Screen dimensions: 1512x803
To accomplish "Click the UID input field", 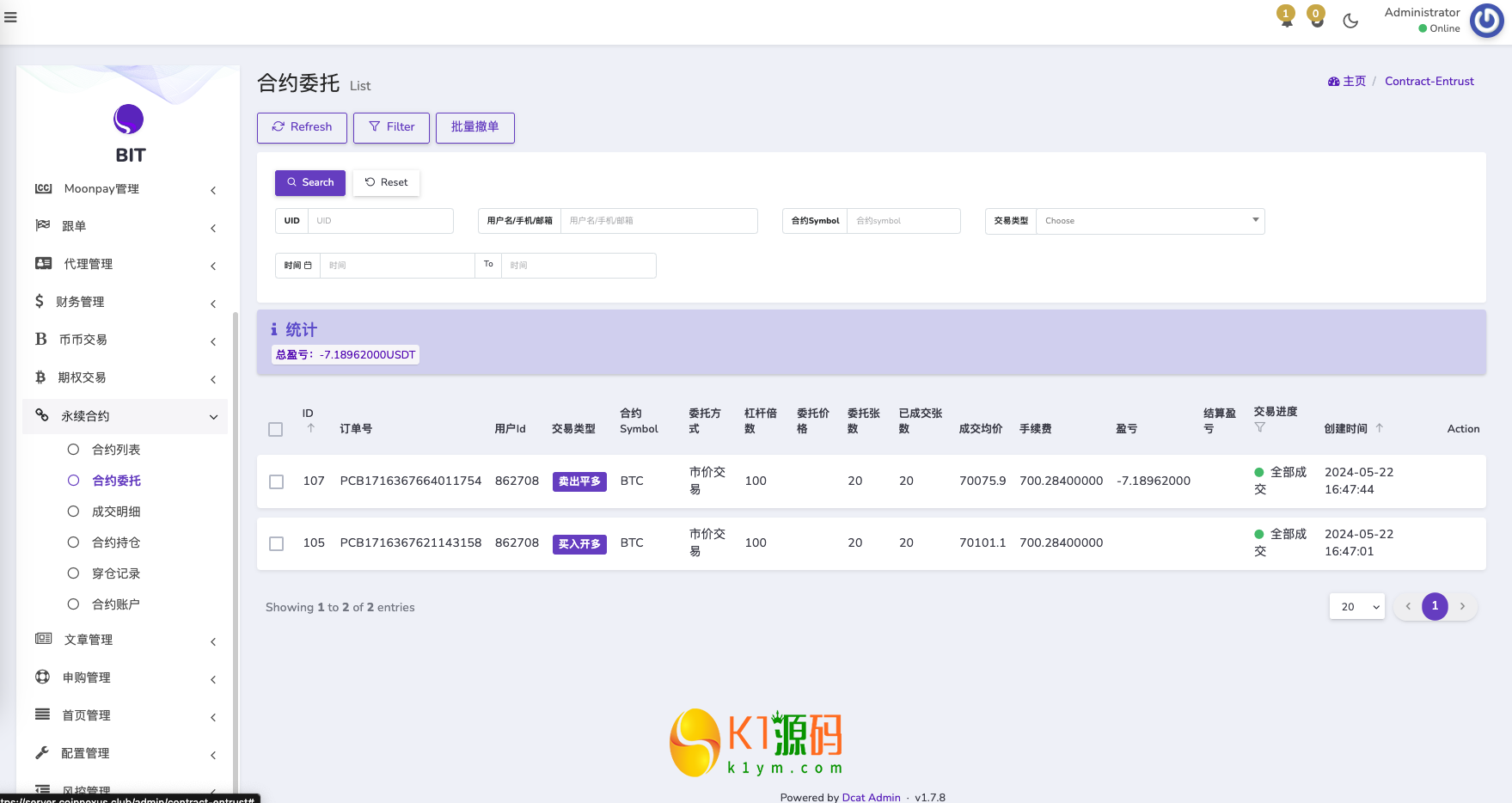I will click(x=380, y=221).
